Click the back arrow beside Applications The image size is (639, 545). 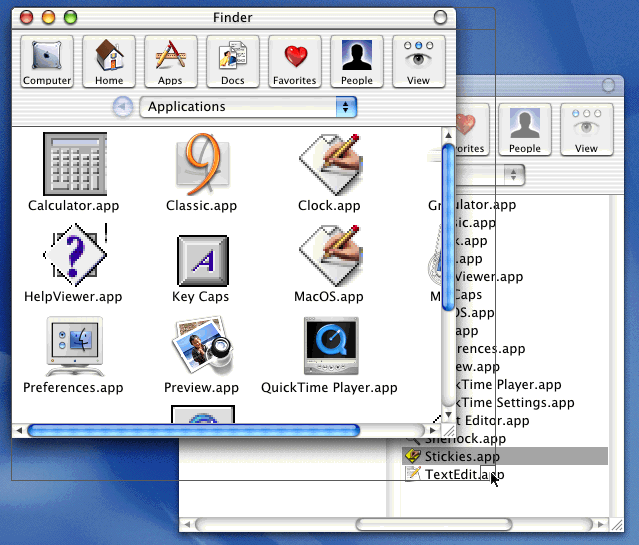[122, 107]
